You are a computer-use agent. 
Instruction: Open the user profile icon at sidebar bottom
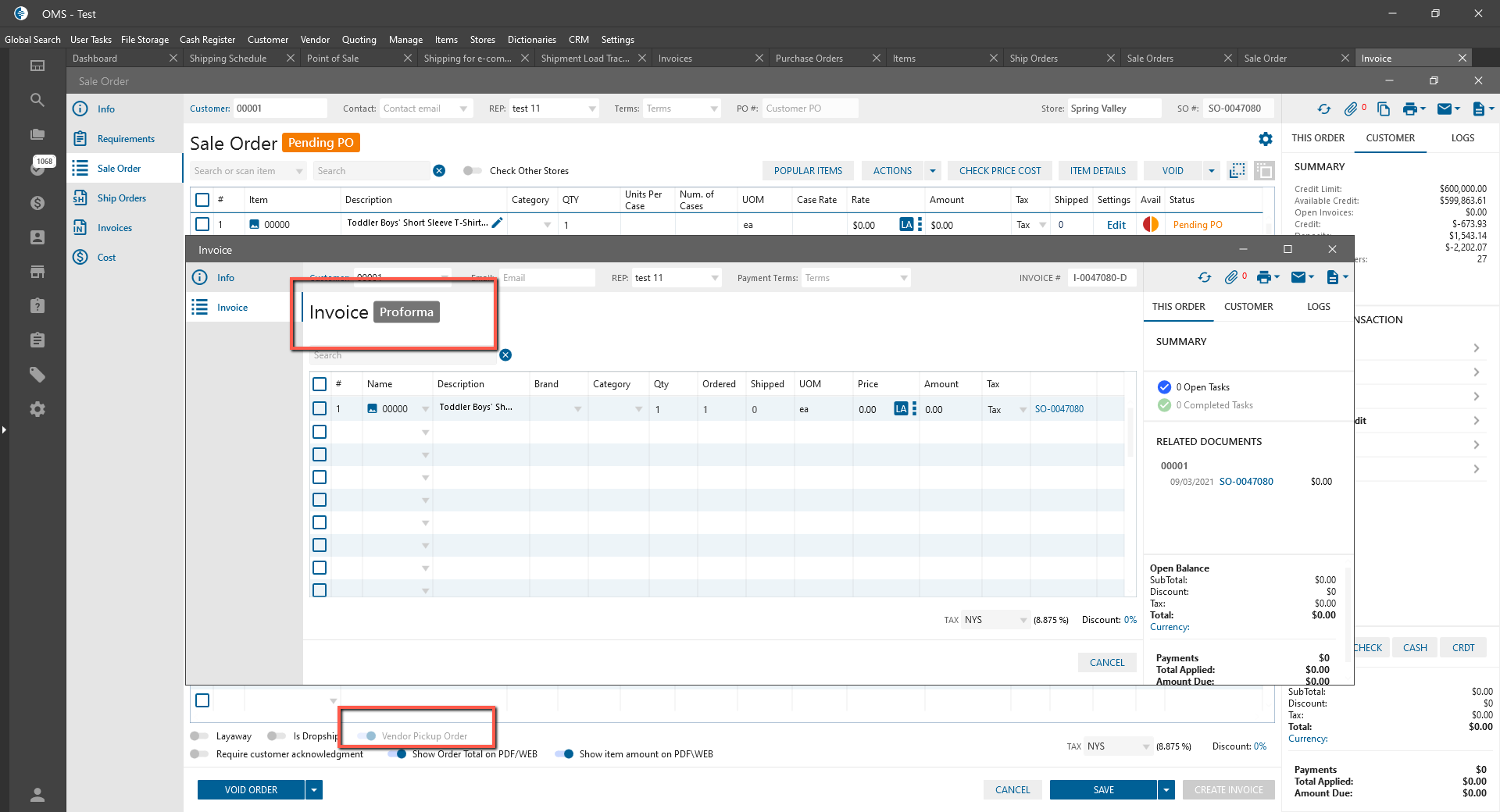tap(37, 795)
